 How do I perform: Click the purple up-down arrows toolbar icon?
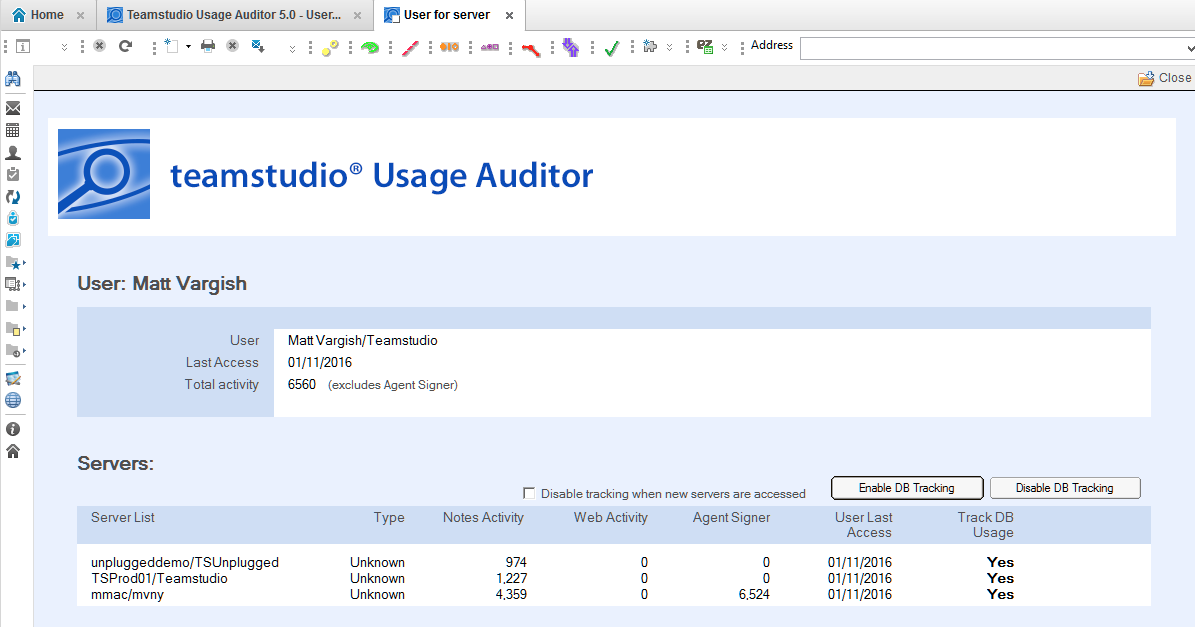(571, 48)
